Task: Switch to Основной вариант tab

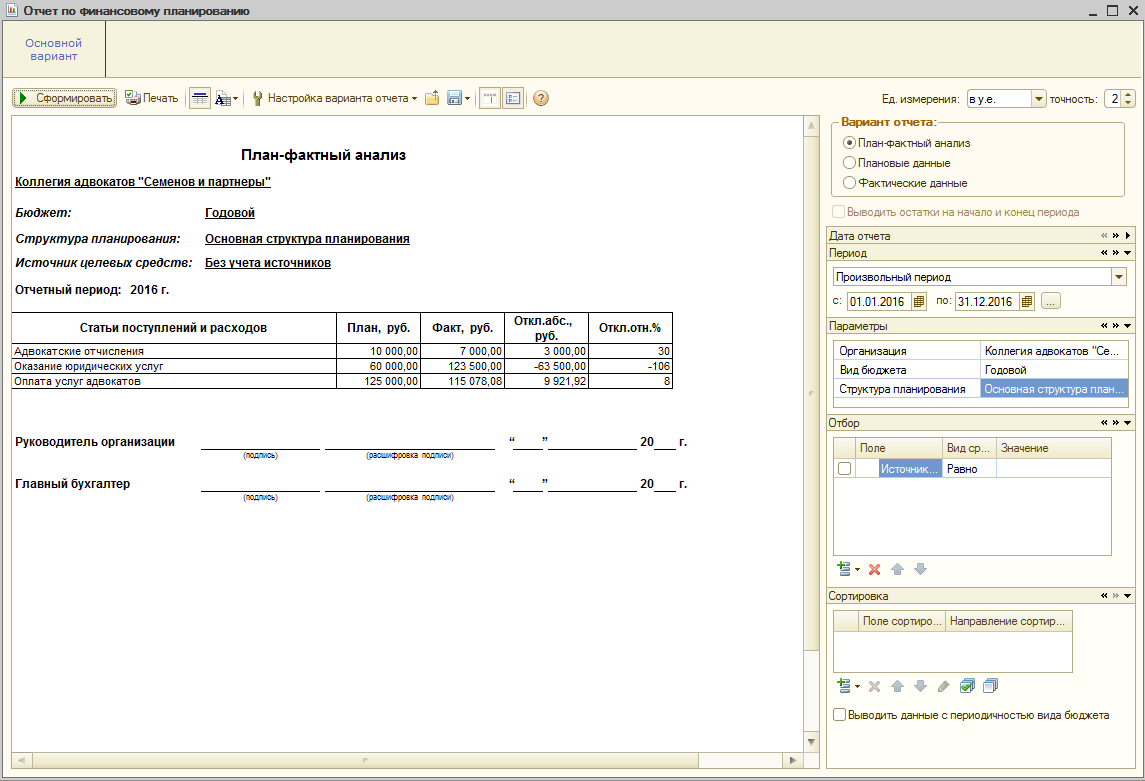Action: click(53, 50)
